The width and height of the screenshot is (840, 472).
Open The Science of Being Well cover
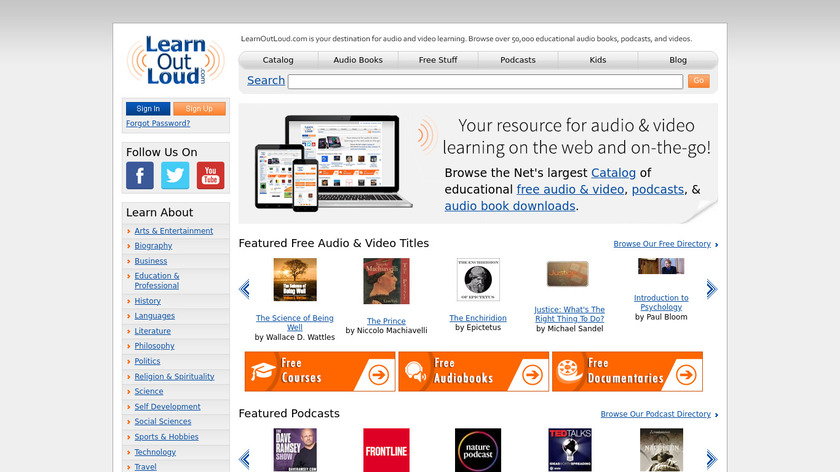pos(295,280)
